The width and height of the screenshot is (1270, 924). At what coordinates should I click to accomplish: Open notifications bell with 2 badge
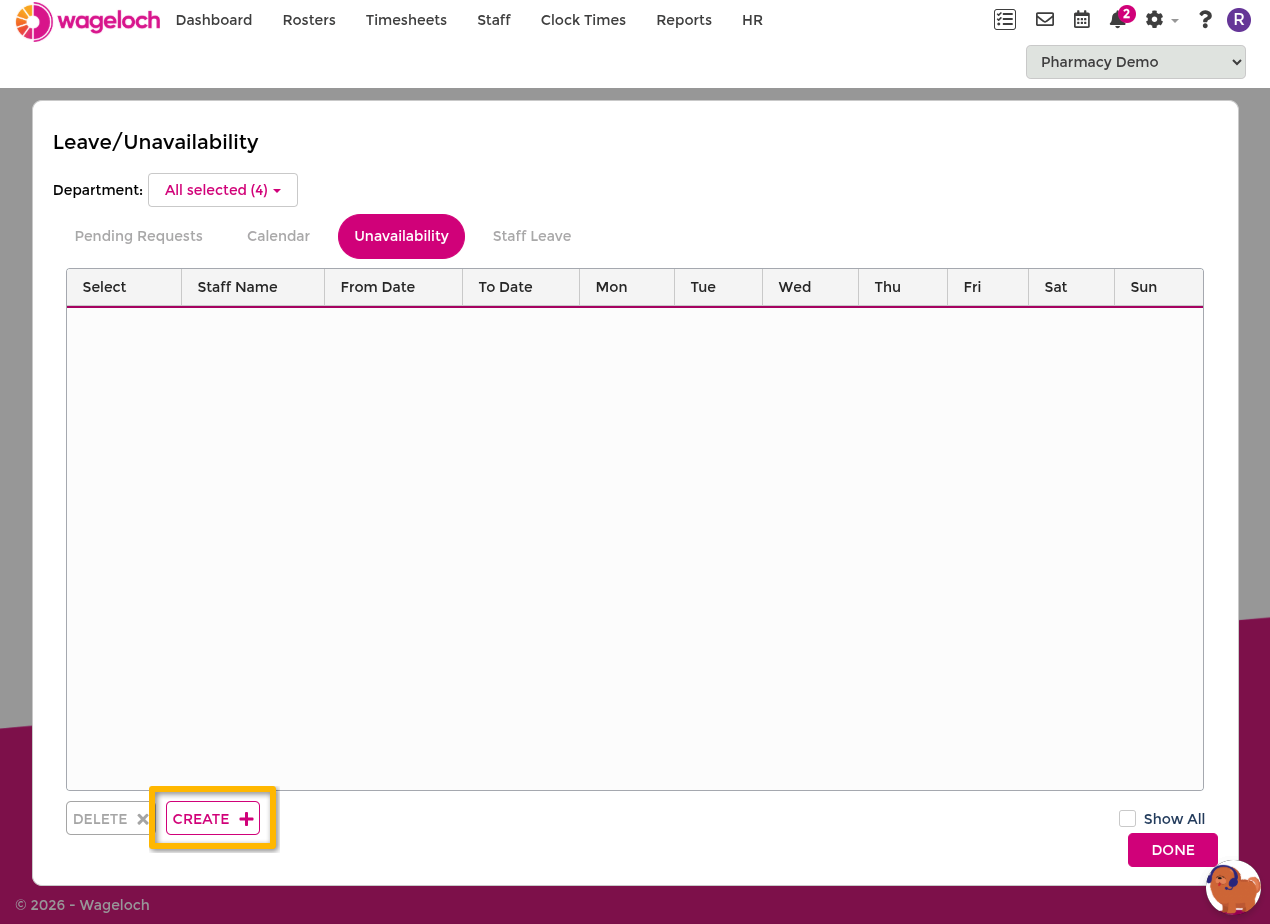1121,18
